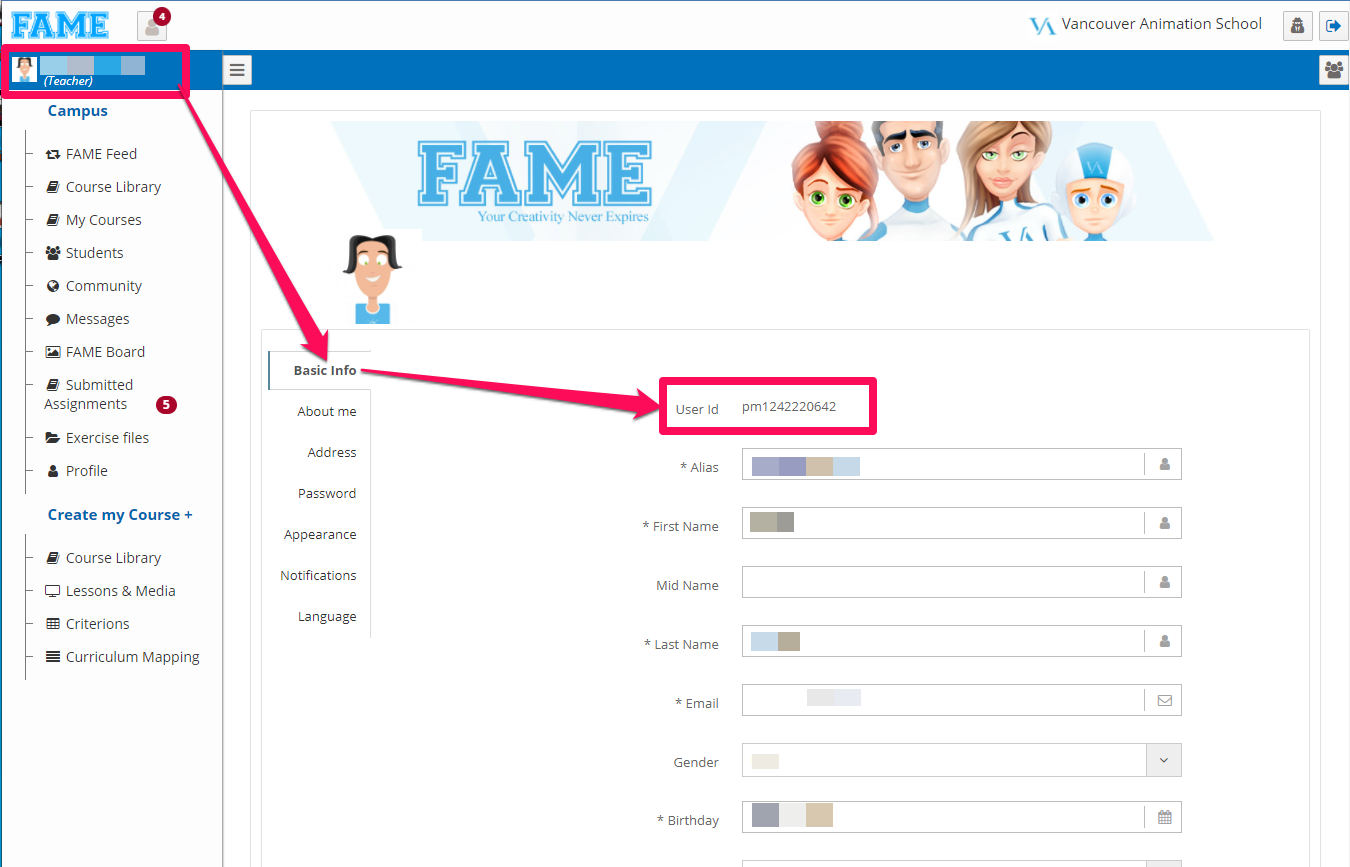Open Messages in sidebar
Viewport: 1350px width, 867px height.
tap(87, 319)
